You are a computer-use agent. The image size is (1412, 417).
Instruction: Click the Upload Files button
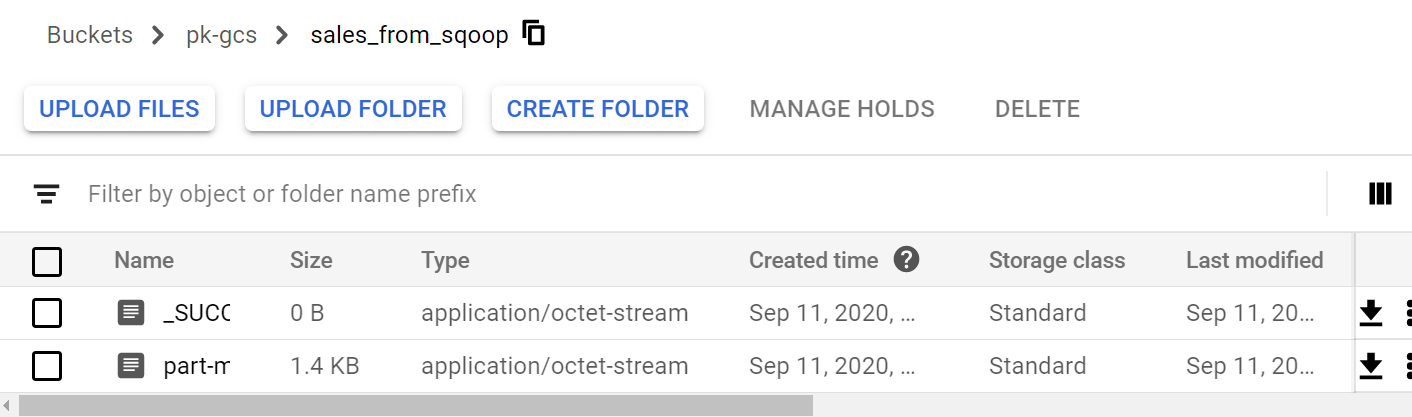coord(119,109)
